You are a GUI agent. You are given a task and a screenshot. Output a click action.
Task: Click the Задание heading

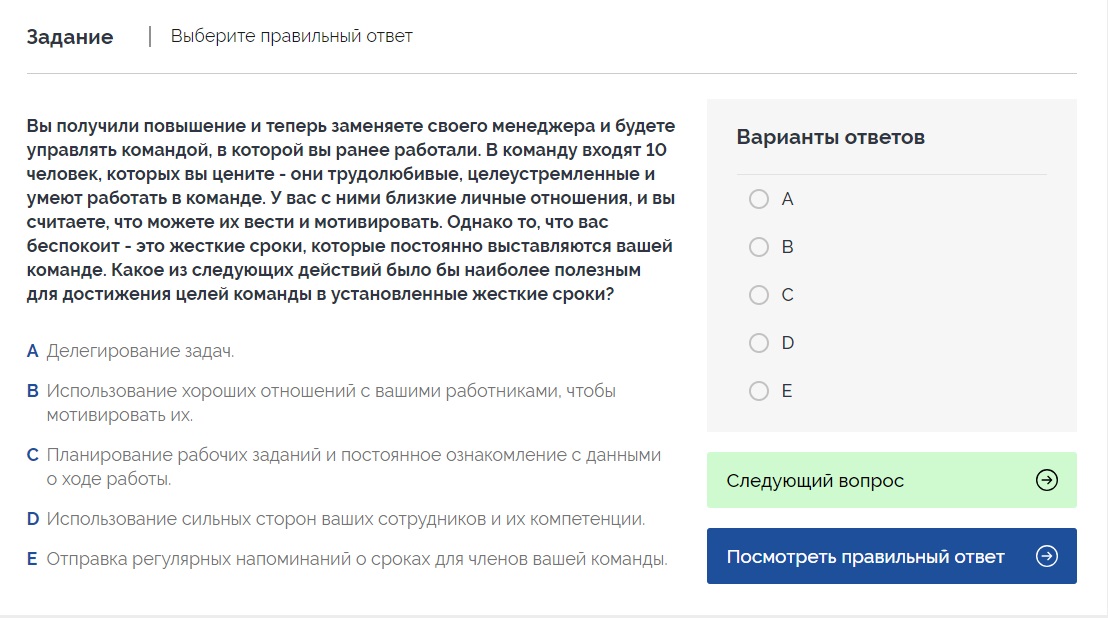(x=70, y=37)
